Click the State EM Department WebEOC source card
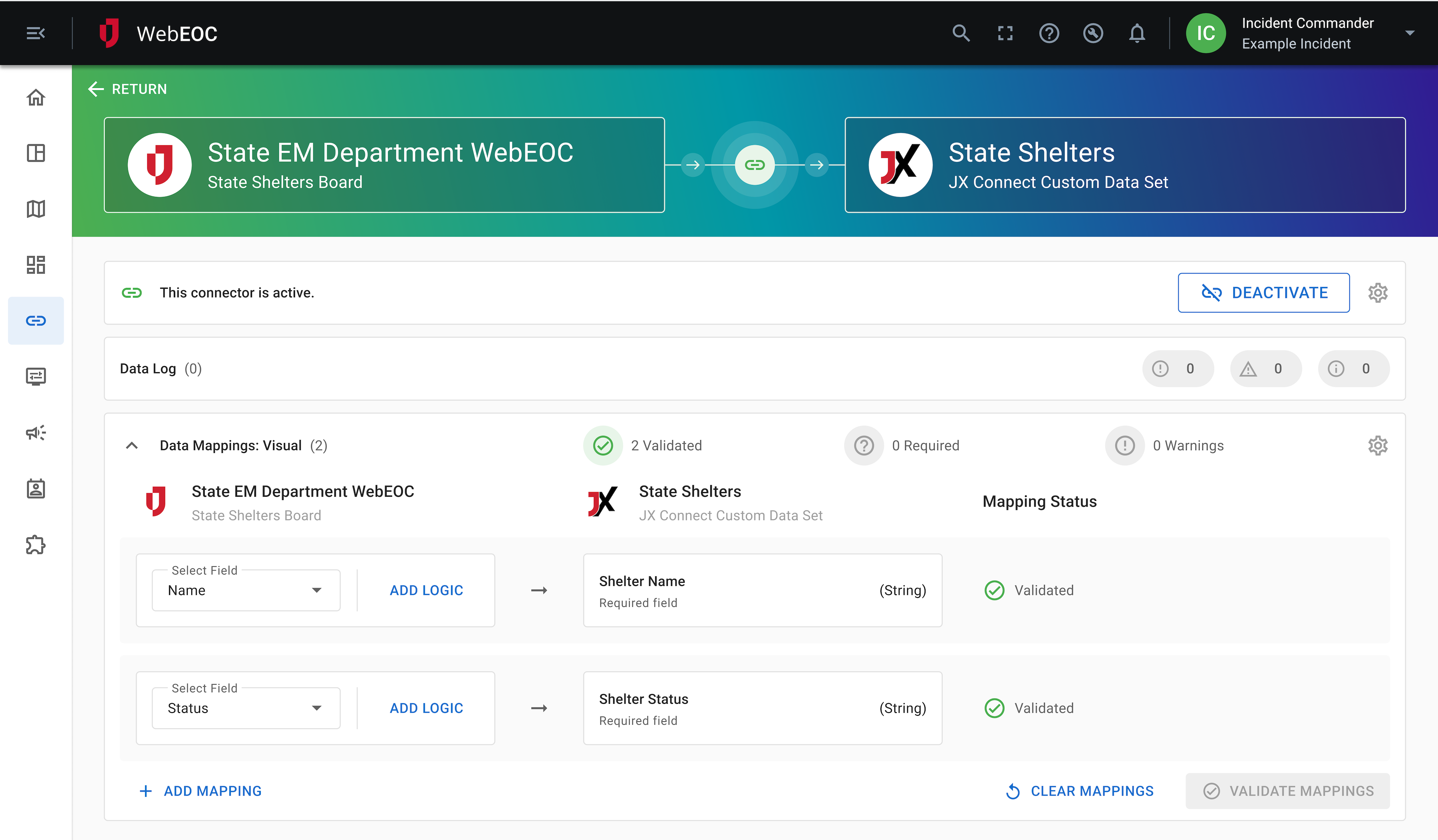The width and height of the screenshot is (1438, 840). click(384, 165)
